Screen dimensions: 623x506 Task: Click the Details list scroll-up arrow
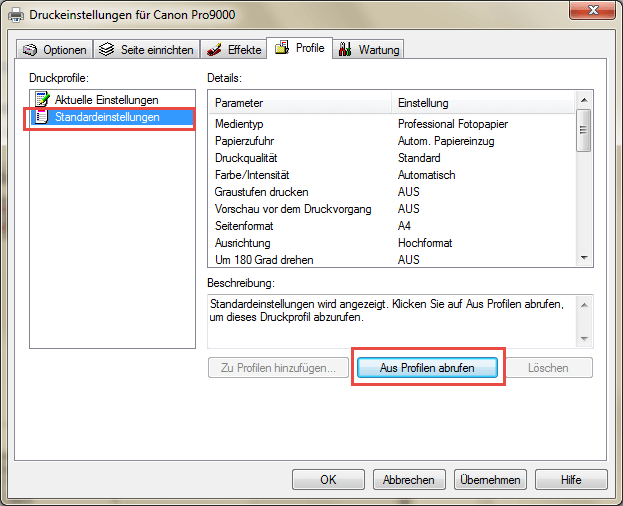coord(584,100)
